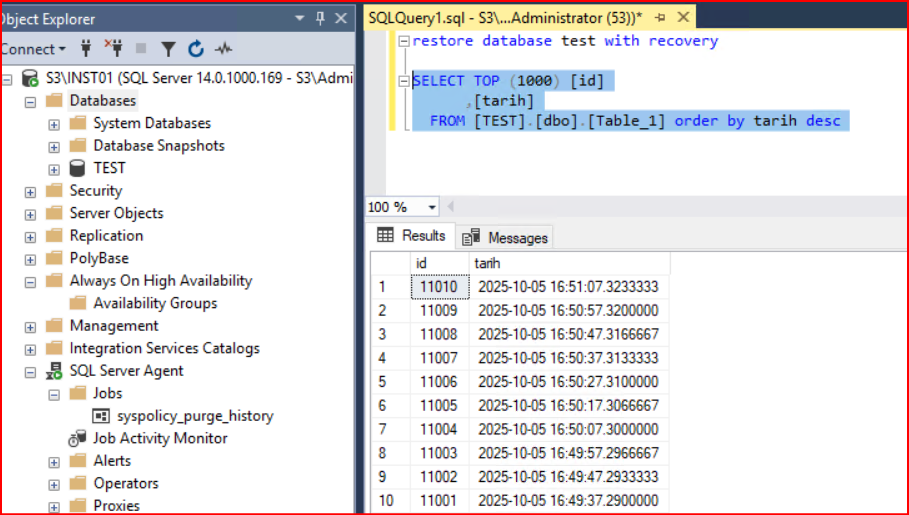Screen dimensions: 909x515
Task: Switch to the Messages tab
Action: 505,237
